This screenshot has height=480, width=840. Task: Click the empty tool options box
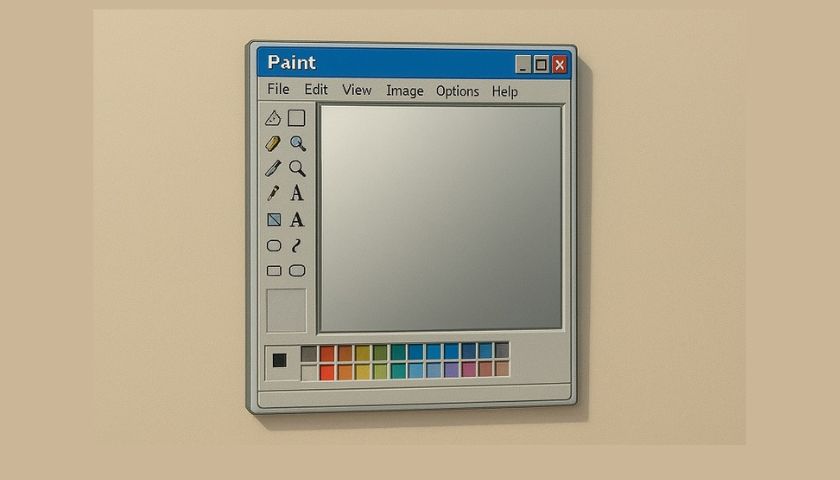pos(287,310)
